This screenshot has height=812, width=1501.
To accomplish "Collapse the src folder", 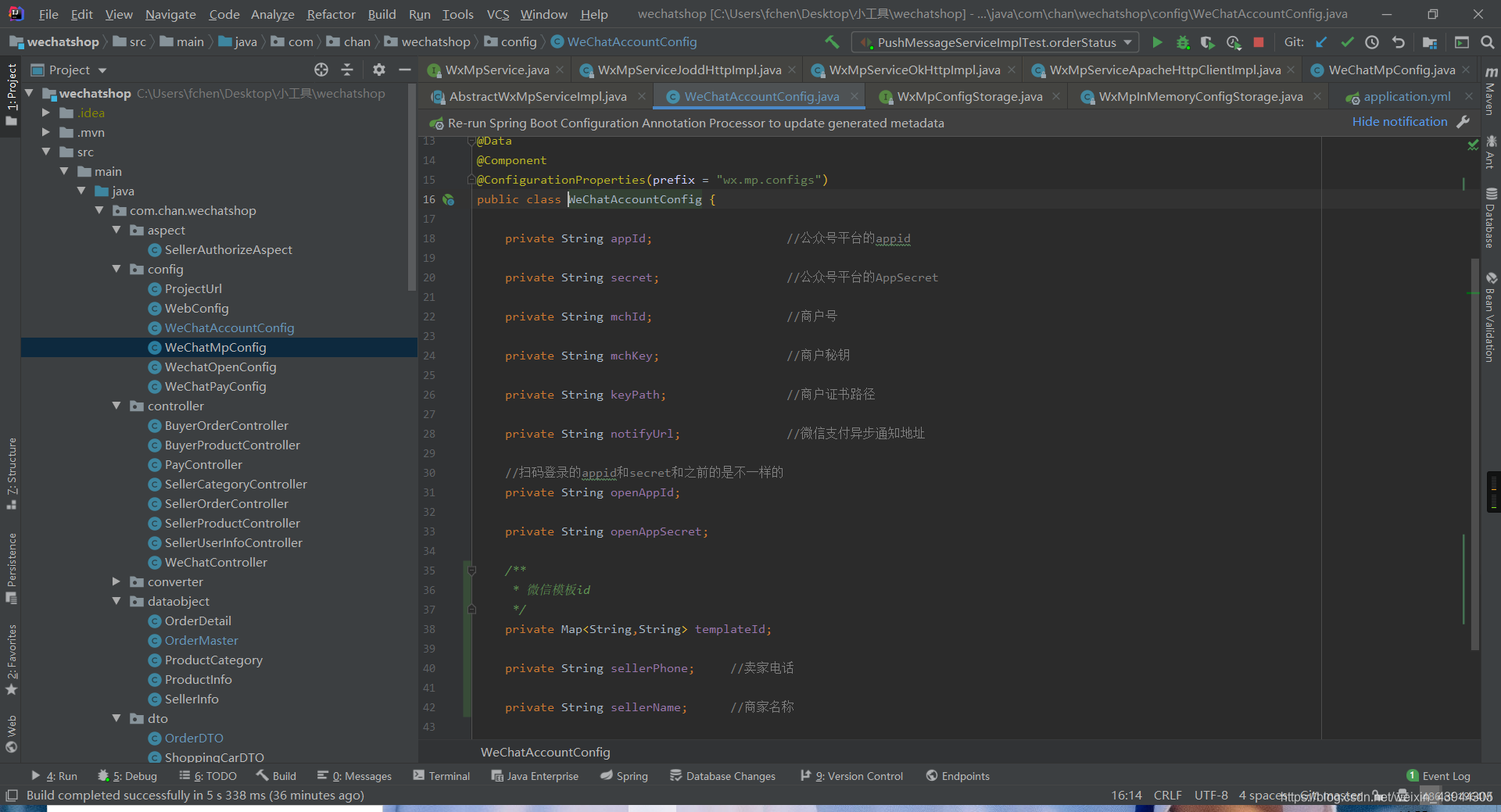I will pos(46,152).
